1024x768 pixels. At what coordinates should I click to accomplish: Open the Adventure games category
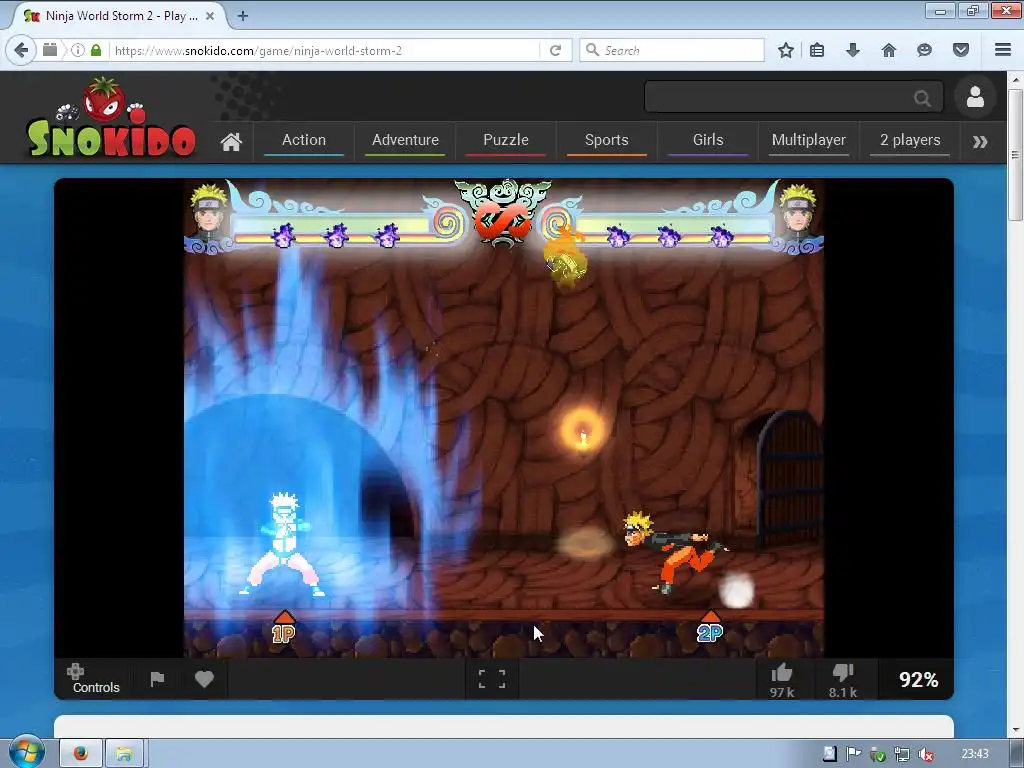click(x=405, y=140)
